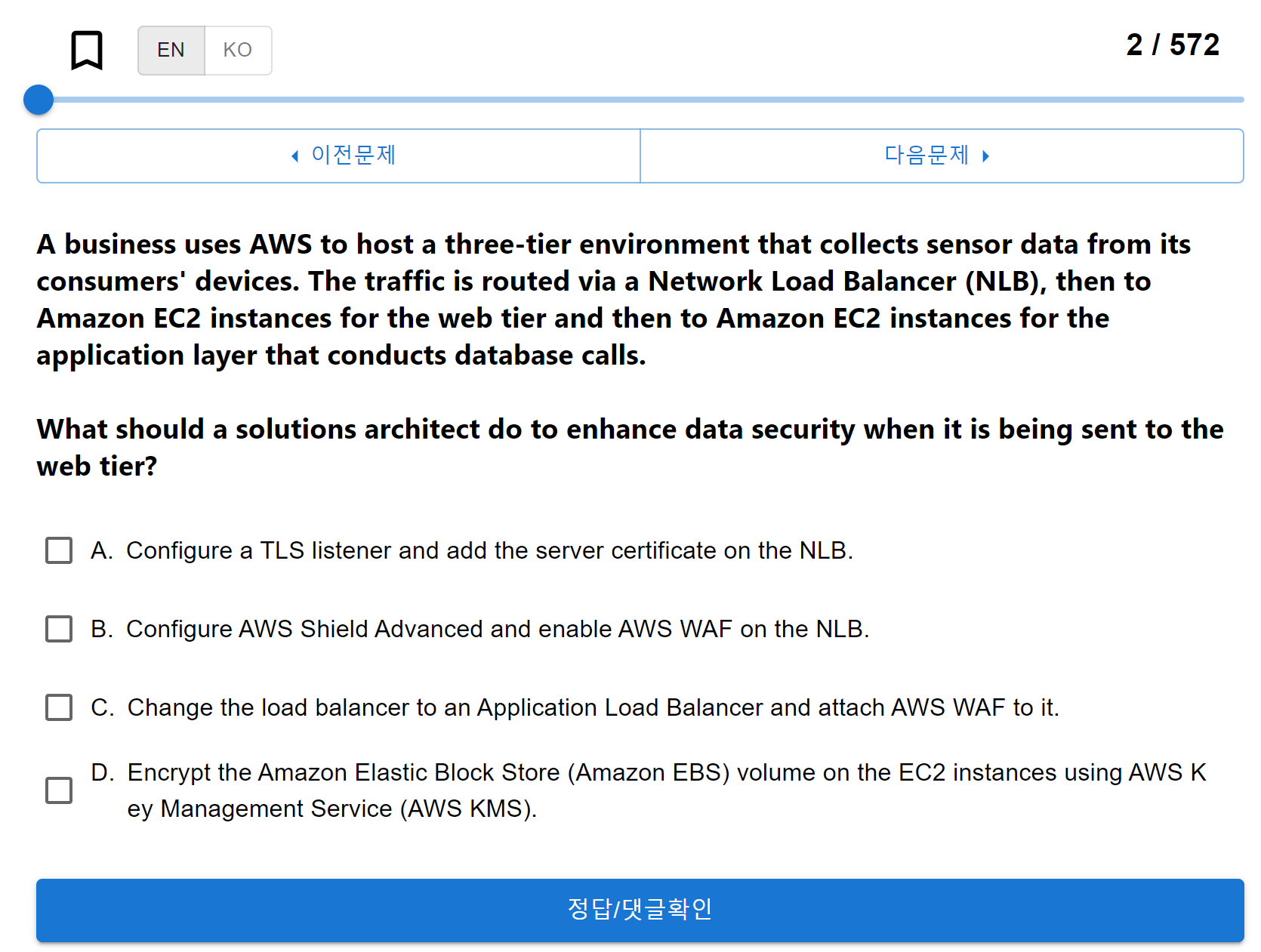1261x952 pixels.
Task: Check option B checkbox for Shield Advanced
Action: (x=59, y=629)
